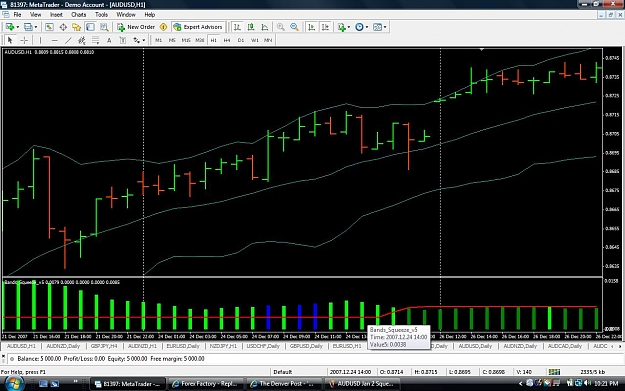Image resolution: width=625 pixels, height=391 pixels.
Task: Open the Help menu
Action: tap(149, 14)
